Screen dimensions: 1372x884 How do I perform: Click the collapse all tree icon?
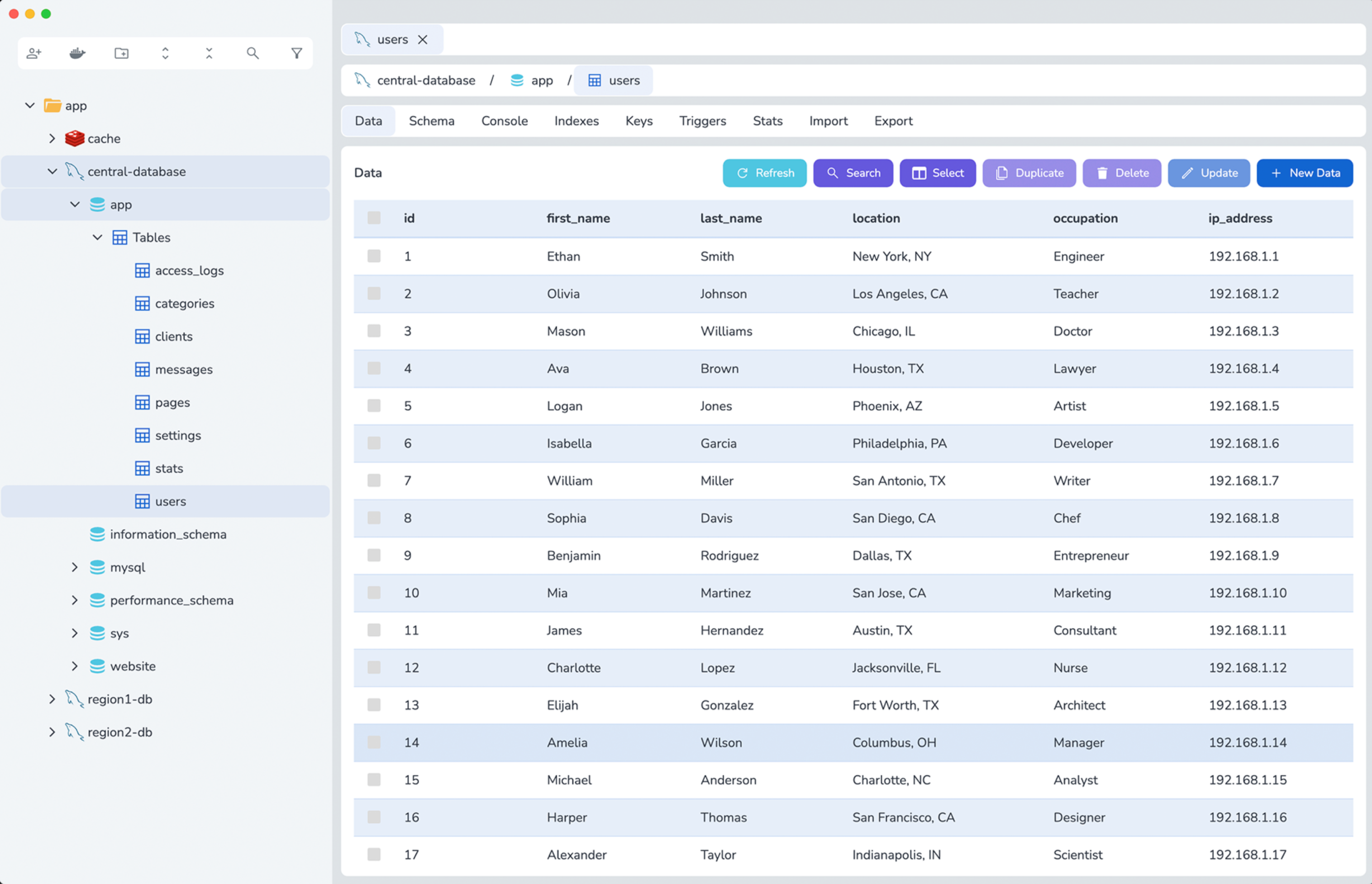pyautogui.click(x=209, y=54)
